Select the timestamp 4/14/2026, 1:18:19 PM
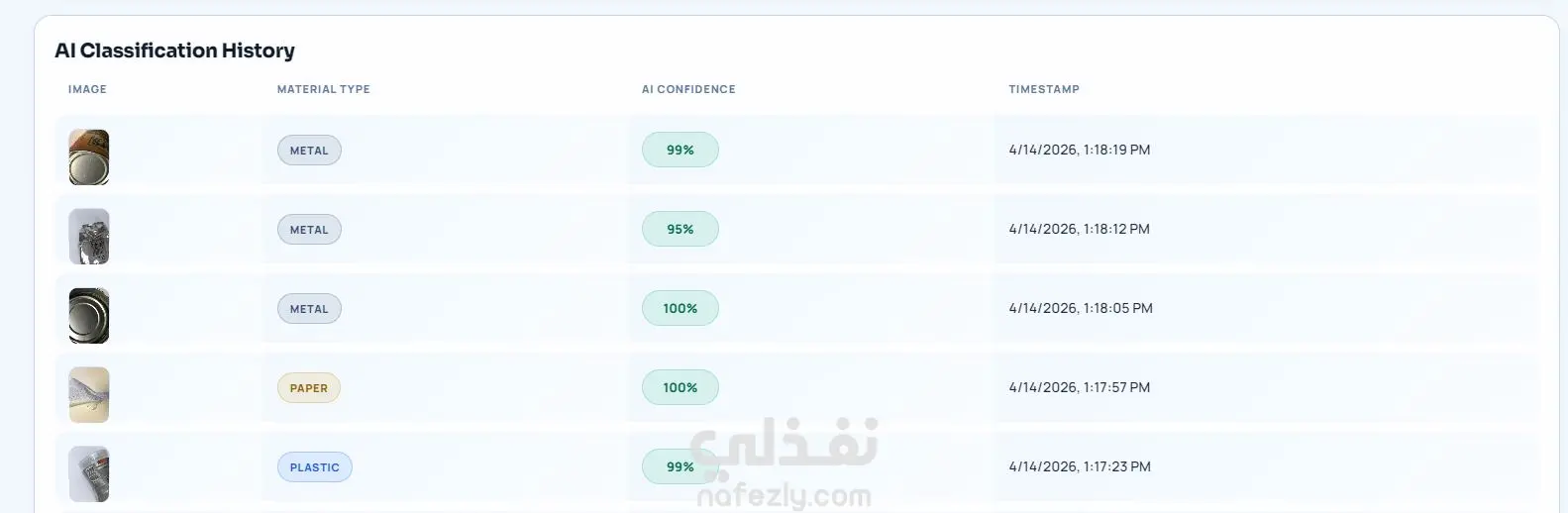Screen dimensions: 1568x513 [1080, 150]
